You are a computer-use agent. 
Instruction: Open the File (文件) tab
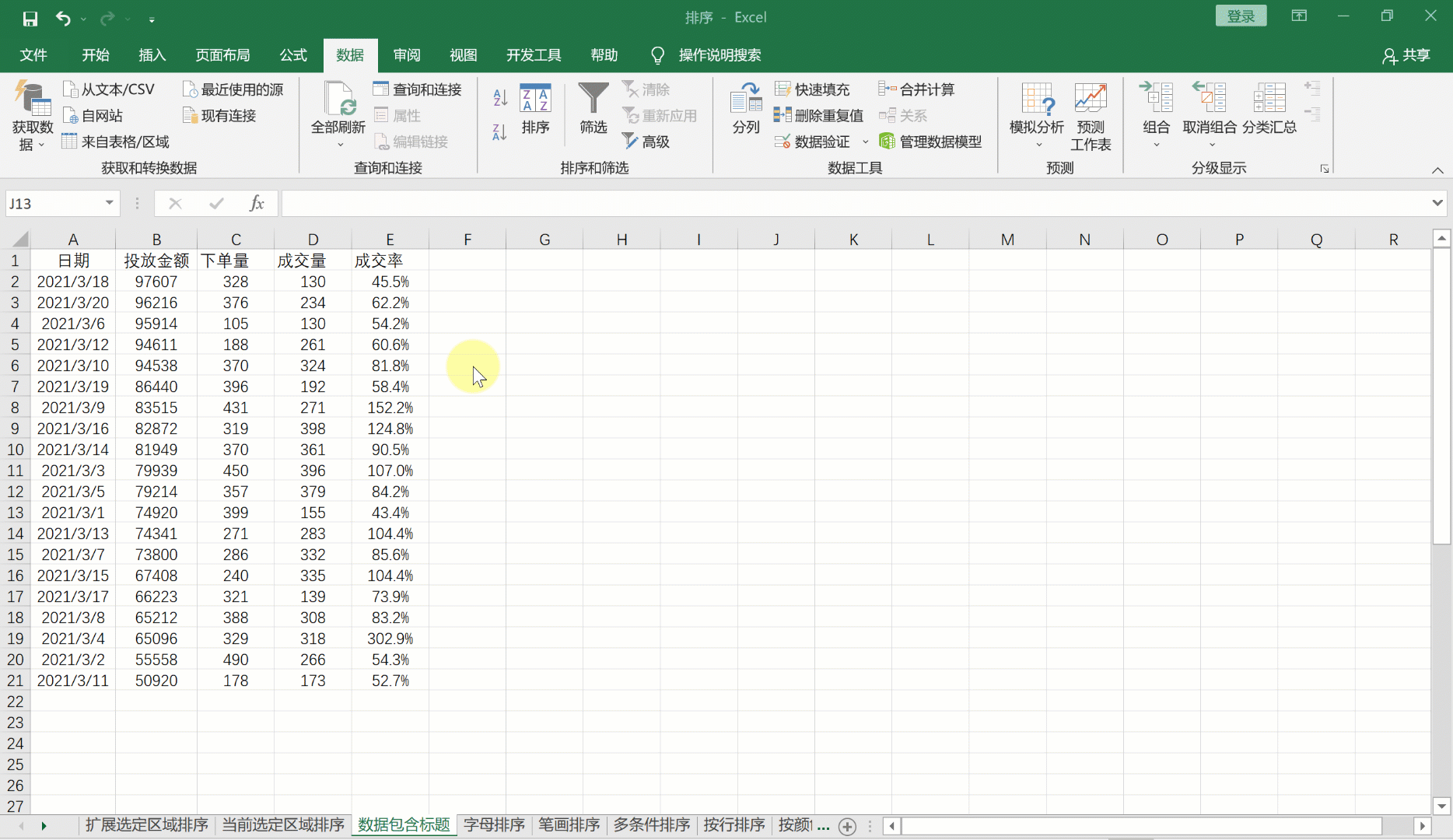tap(33, 55)
